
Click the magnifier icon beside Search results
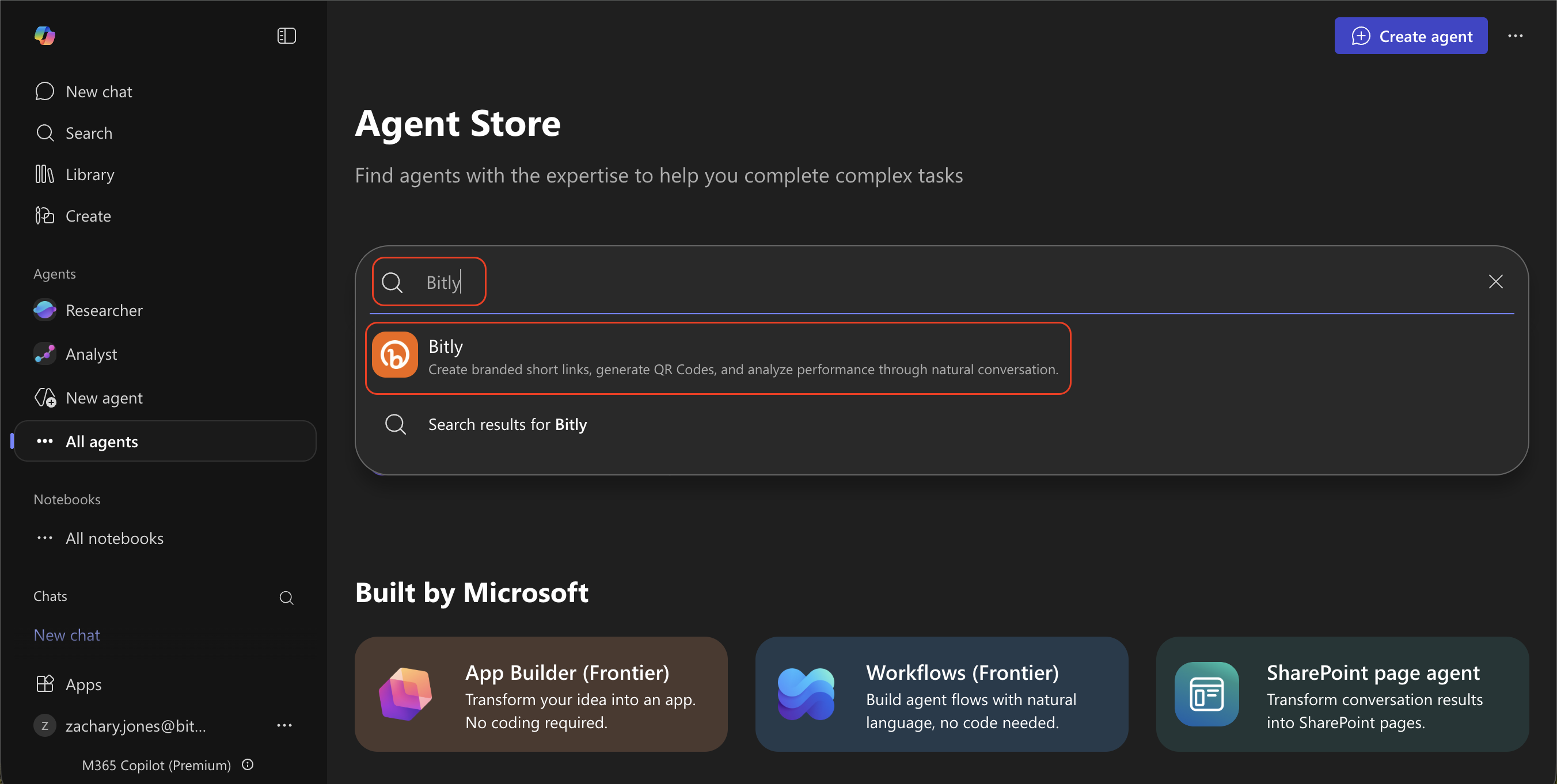[x=396, y=425]
